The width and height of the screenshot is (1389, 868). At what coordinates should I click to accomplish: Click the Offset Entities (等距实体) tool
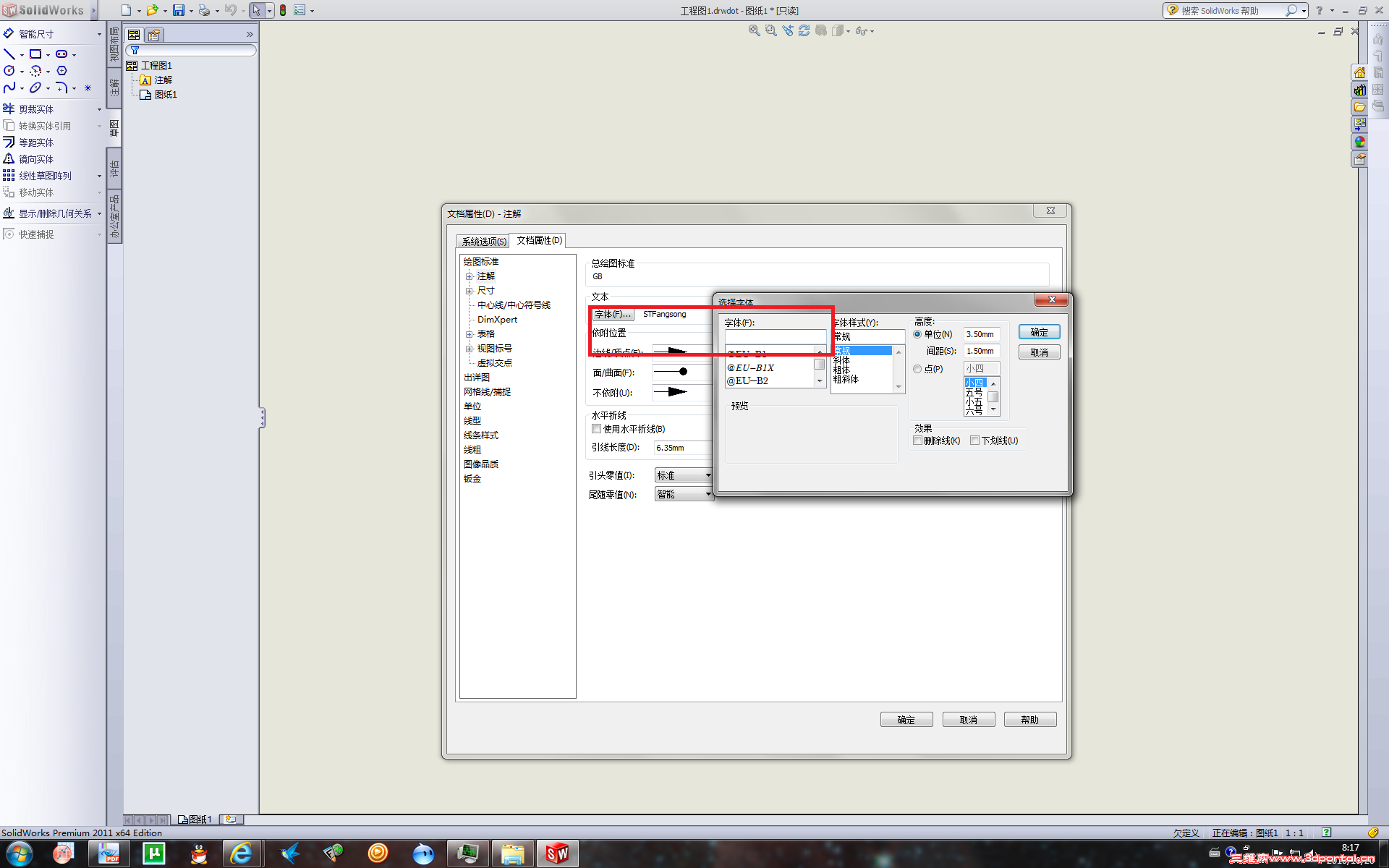(x=35, y=142)
